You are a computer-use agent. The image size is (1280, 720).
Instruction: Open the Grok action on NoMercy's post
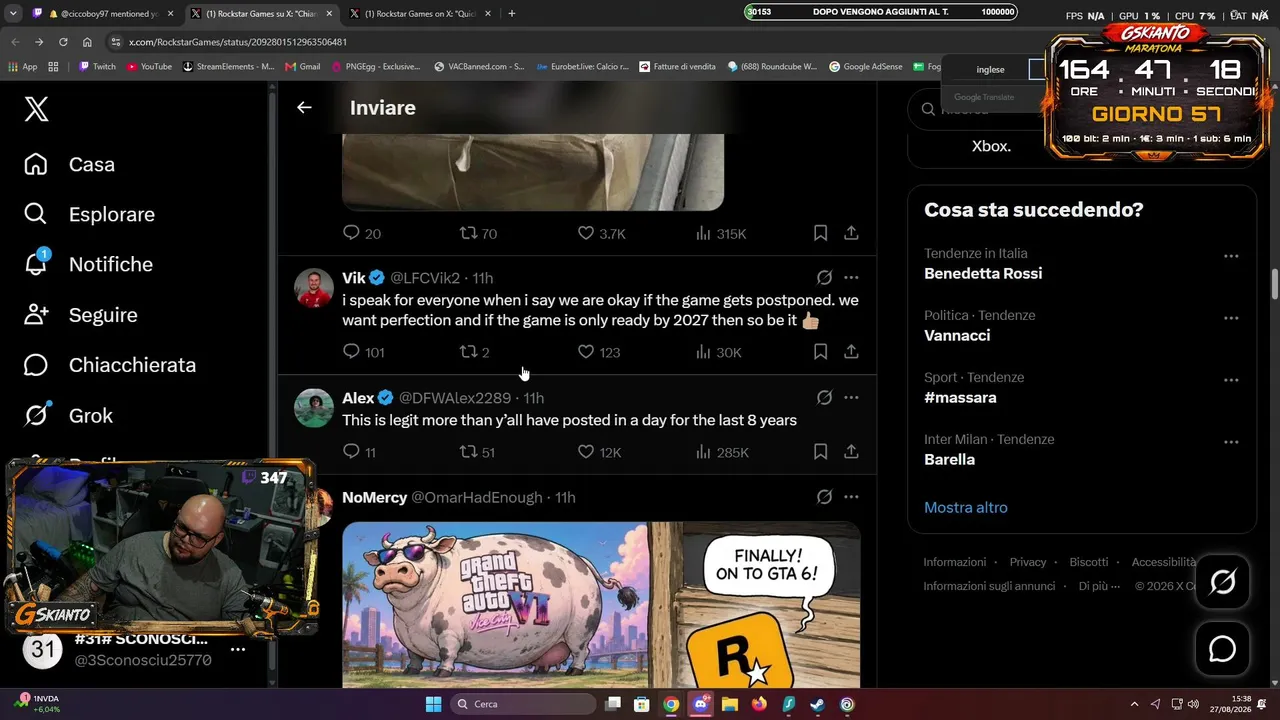coord(824,497)
